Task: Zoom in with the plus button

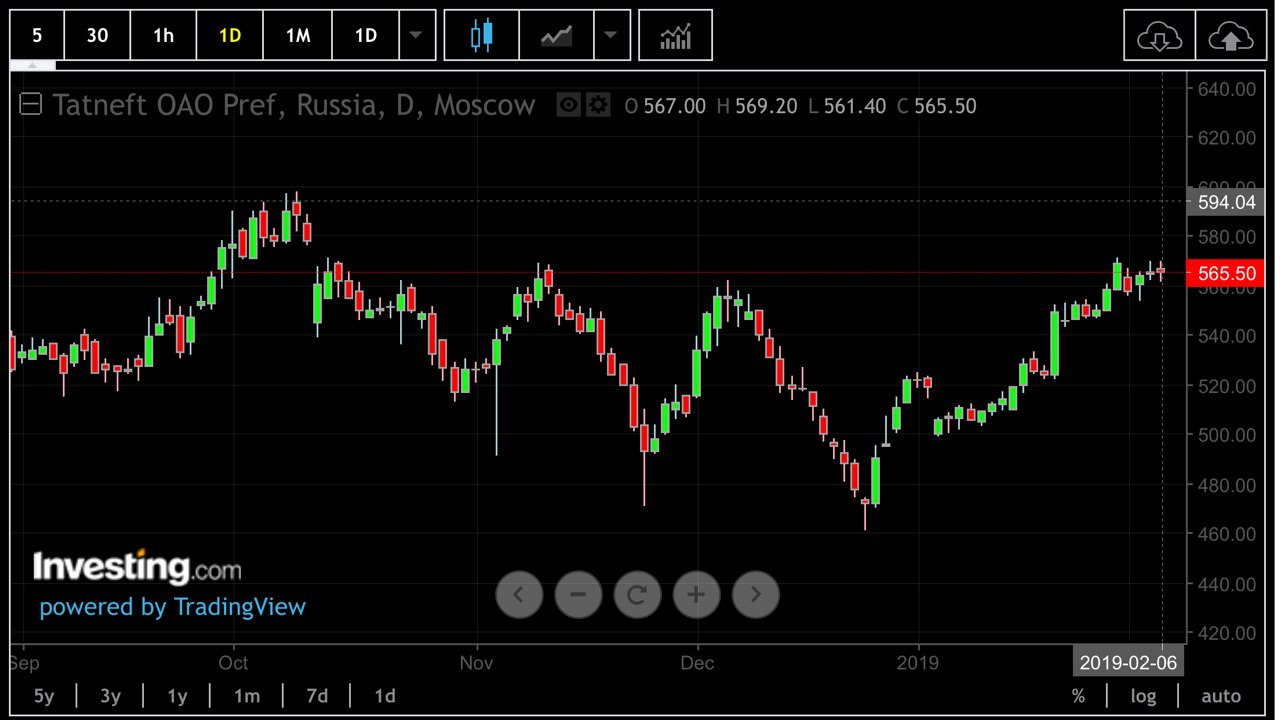Action: [697, 595]
